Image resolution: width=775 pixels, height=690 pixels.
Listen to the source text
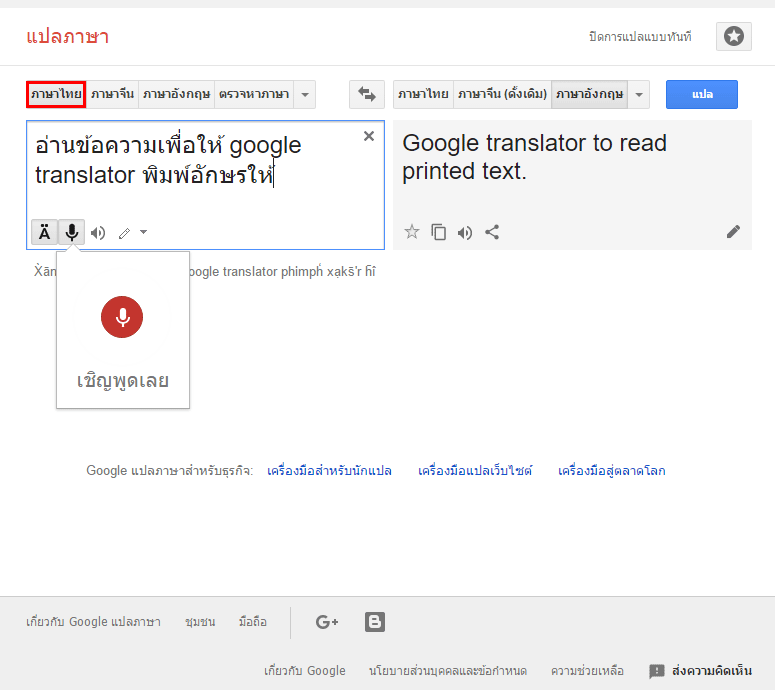click(98, 233)
